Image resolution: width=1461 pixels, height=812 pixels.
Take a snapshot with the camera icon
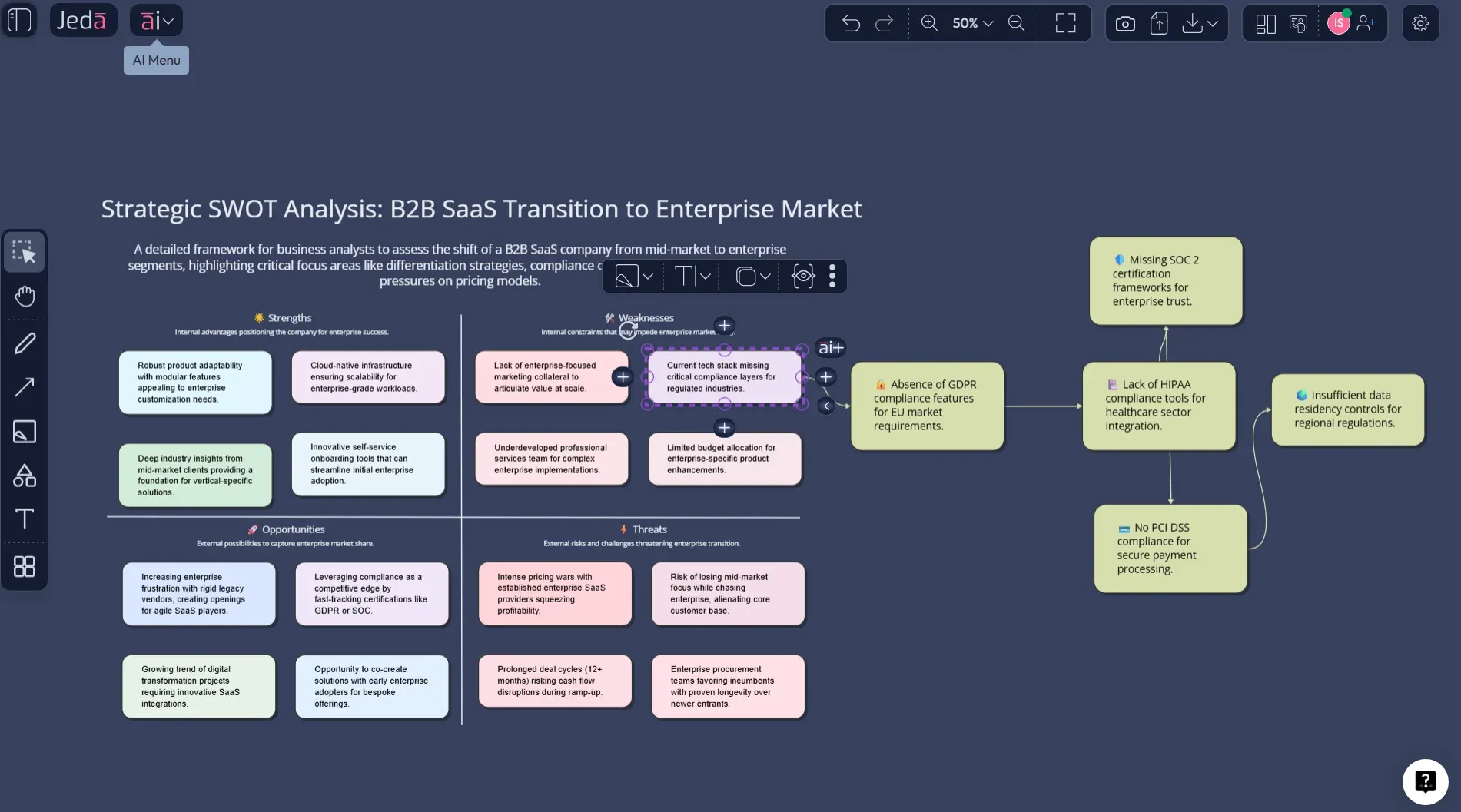pyautogui.click(x=1124, y=23)
